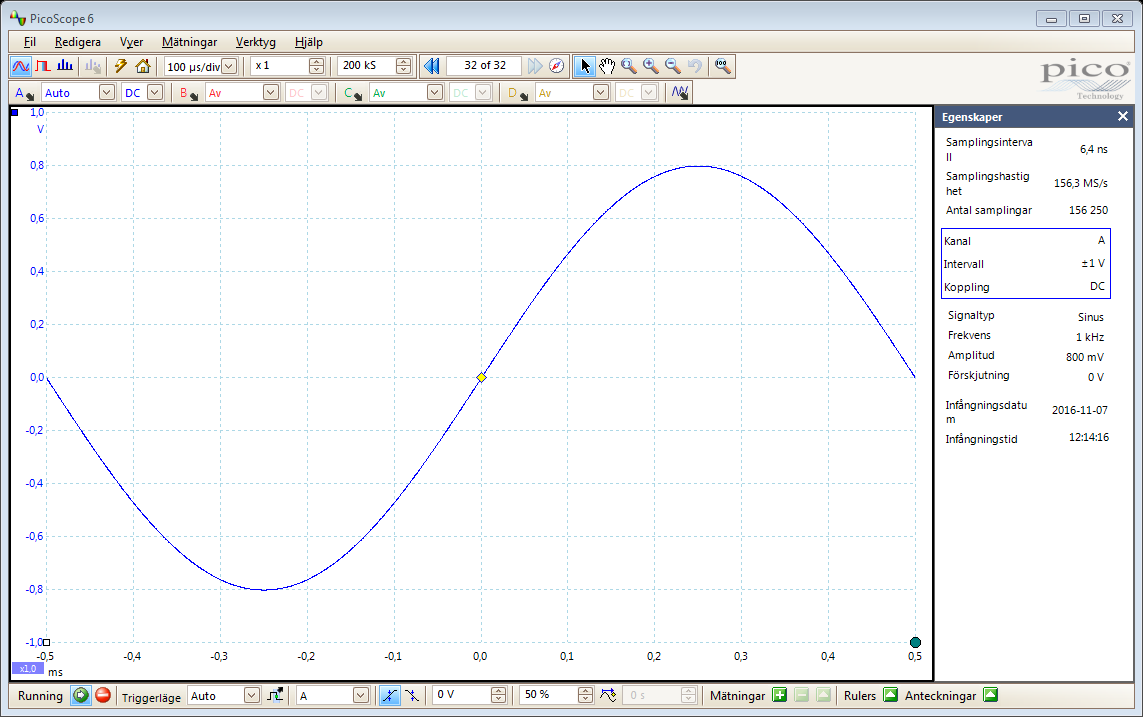Click the yellow trigger diamond marker

[481, 377]
